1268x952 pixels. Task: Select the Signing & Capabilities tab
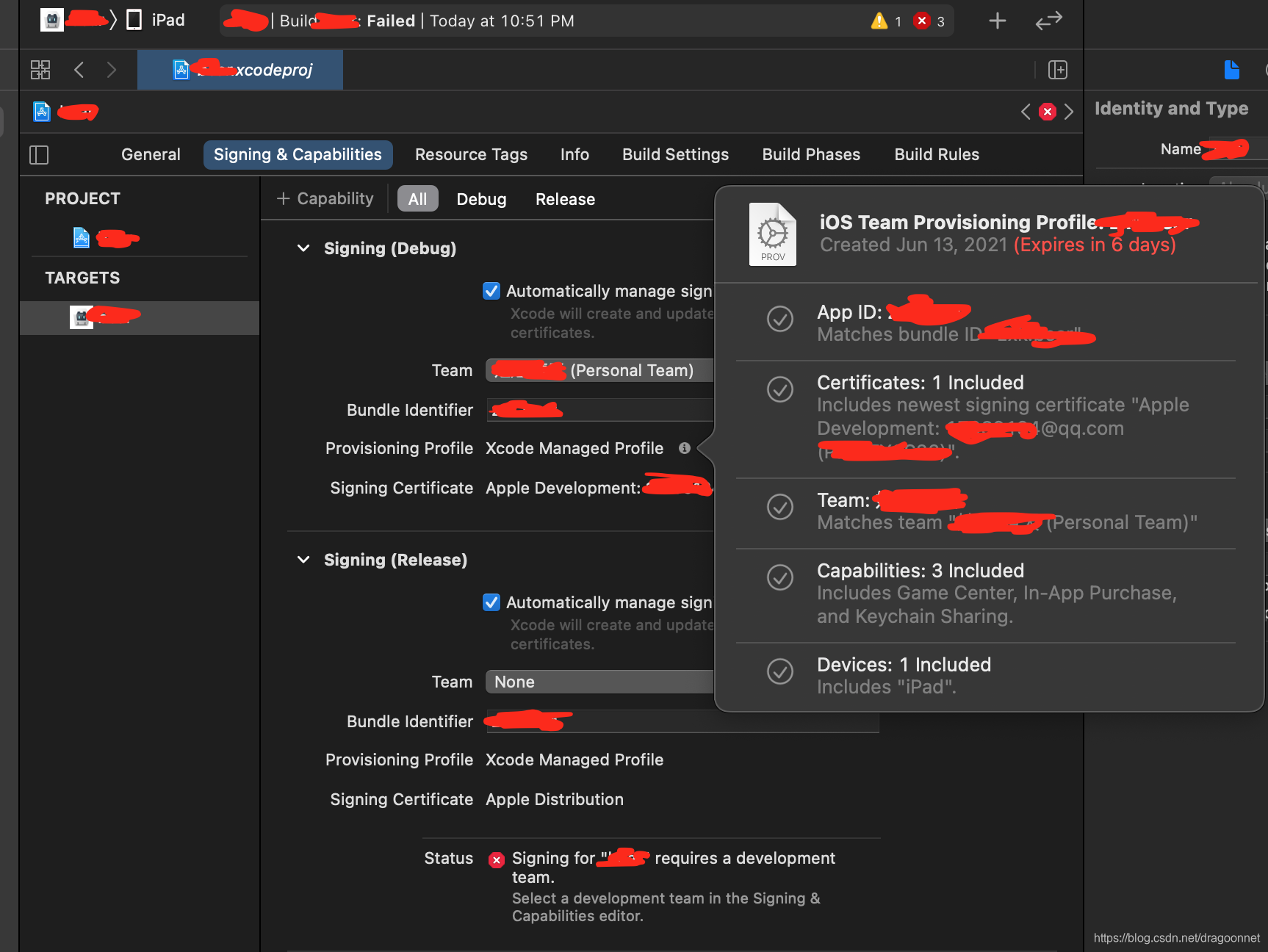[298, 155]
